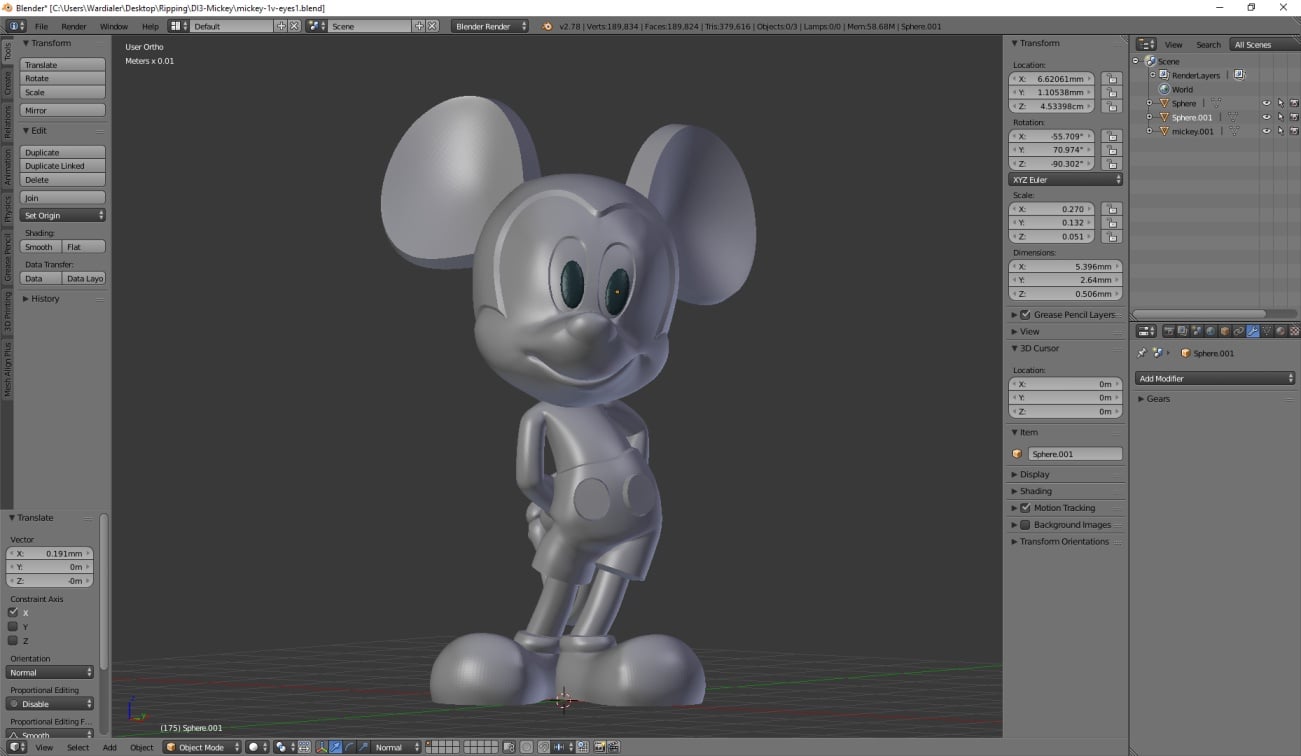Toggle the Background Images checkbox
The width and height of the screenshot is (1301, 756).
click(1025, 524)
